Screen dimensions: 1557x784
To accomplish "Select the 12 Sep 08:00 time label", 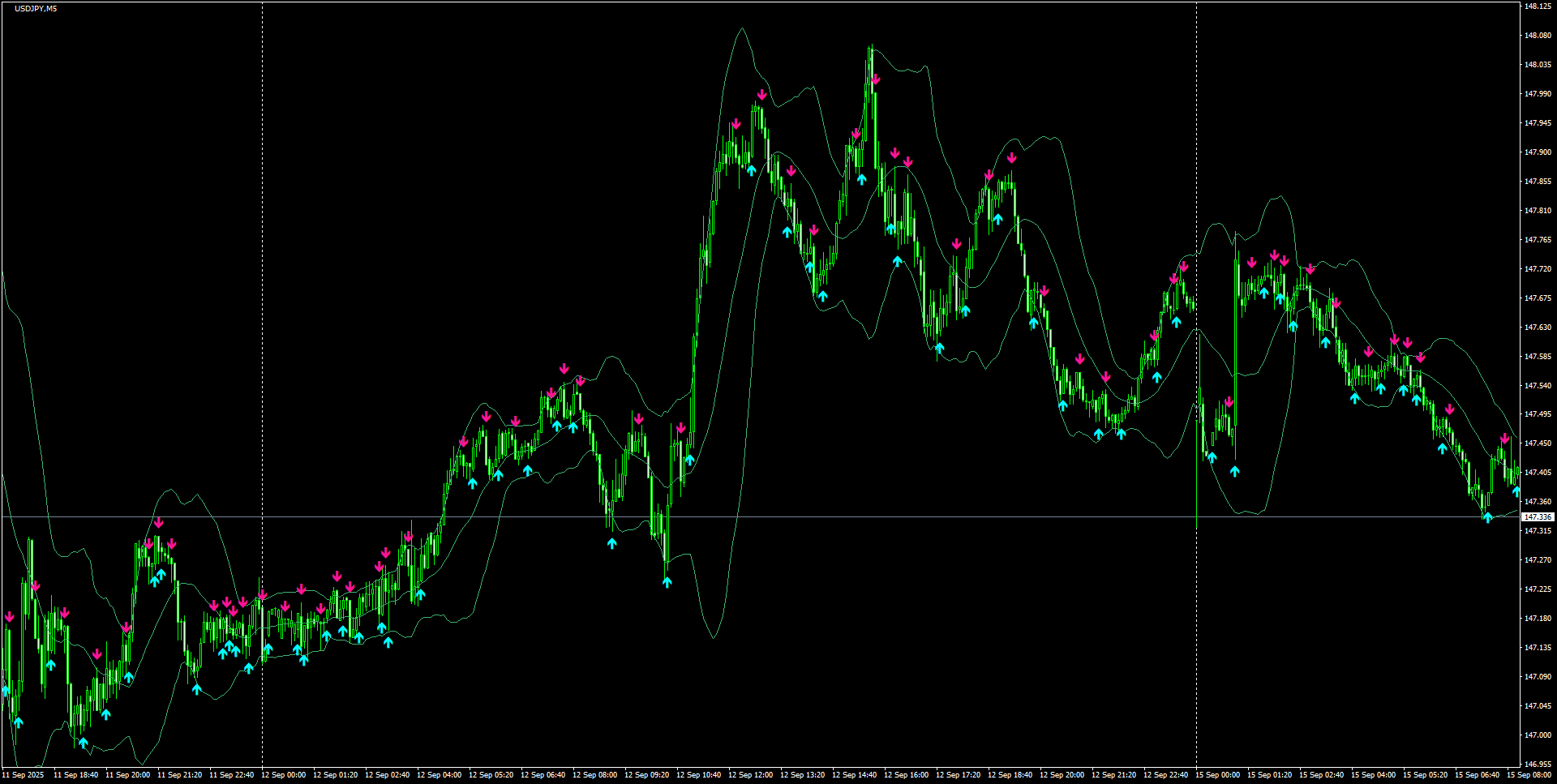I will [594, 775].
